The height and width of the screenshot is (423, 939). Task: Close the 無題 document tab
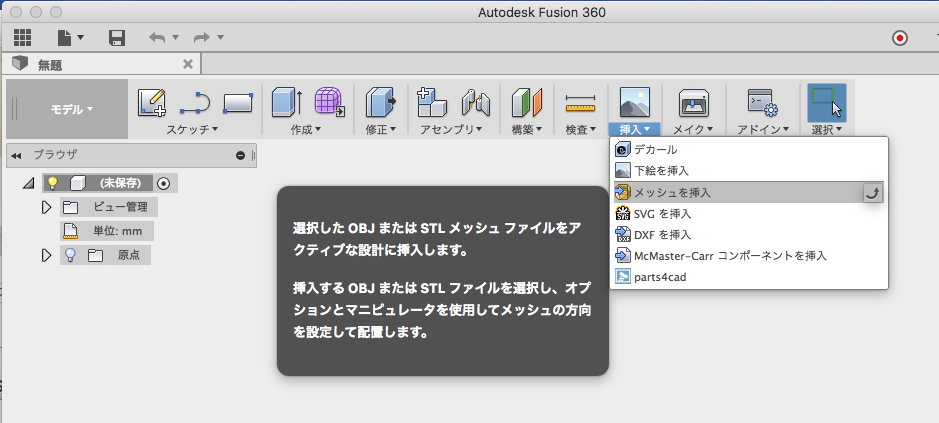(x=188, y=64)
